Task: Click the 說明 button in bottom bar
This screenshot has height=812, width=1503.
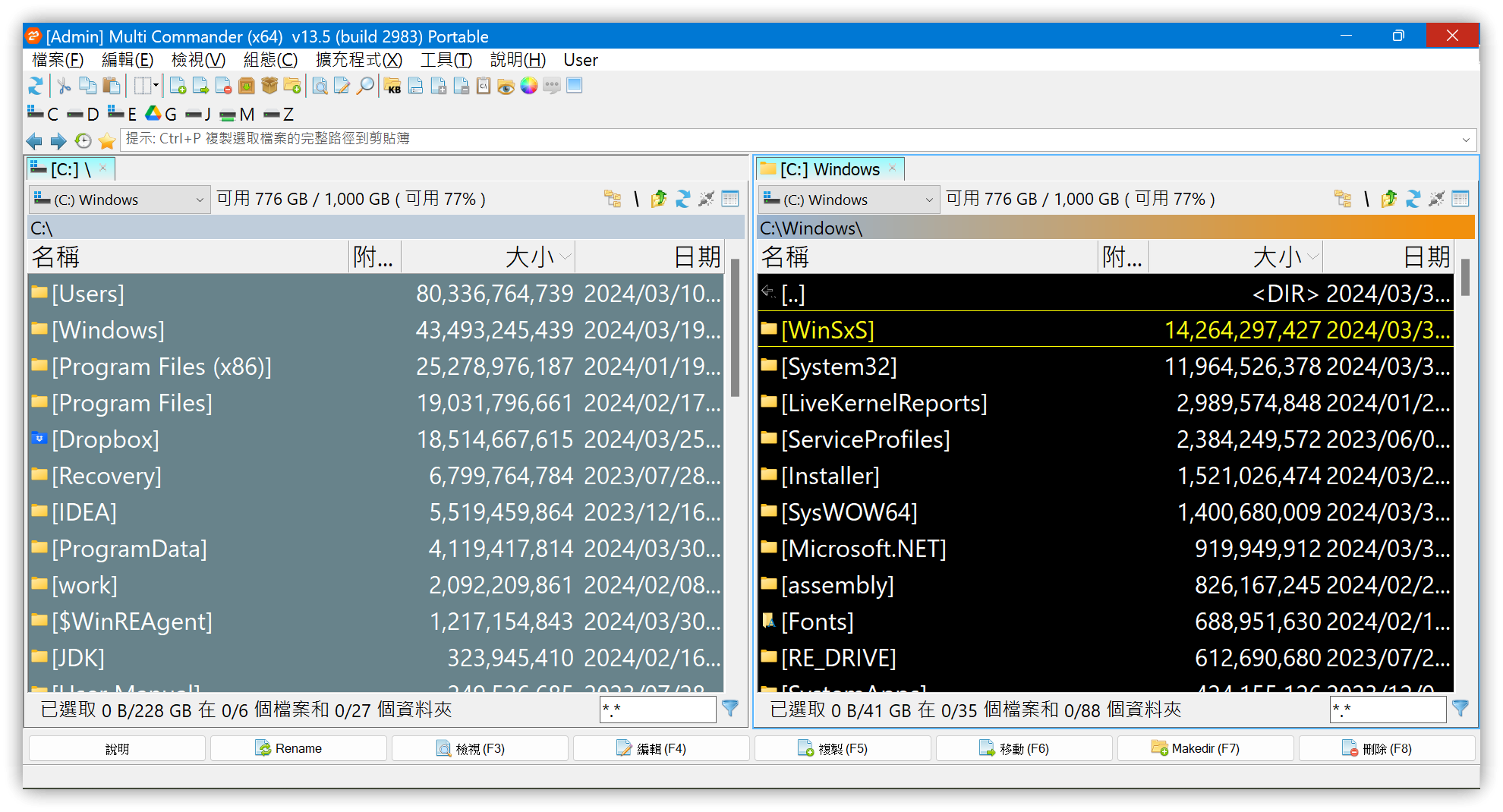Action: pyautogui.click(x=117, y=748)
